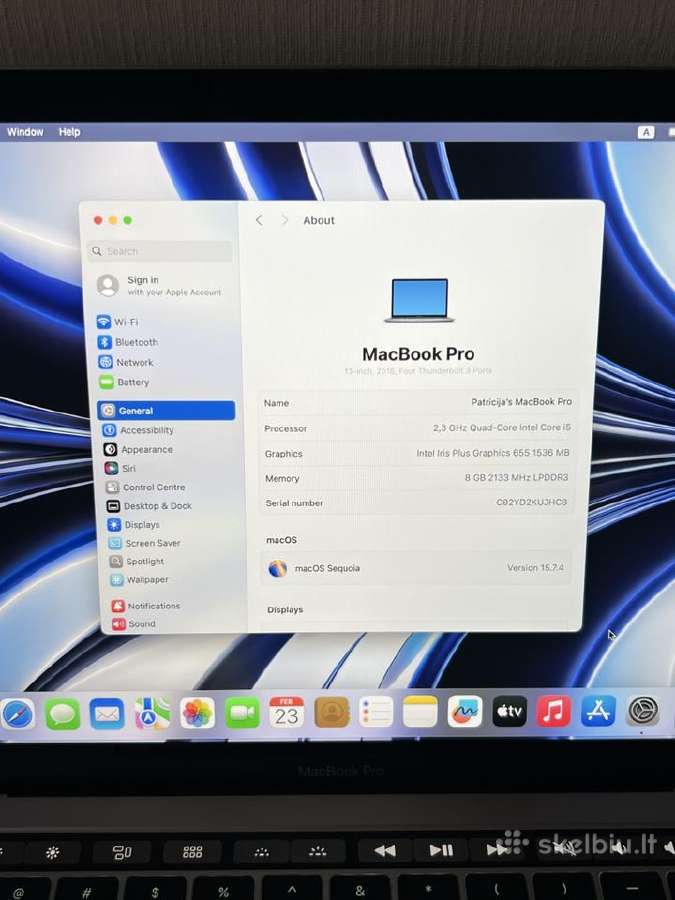Go forward with the right chevron button
Viewport: 675px width, 900px height.
(284, 220)
